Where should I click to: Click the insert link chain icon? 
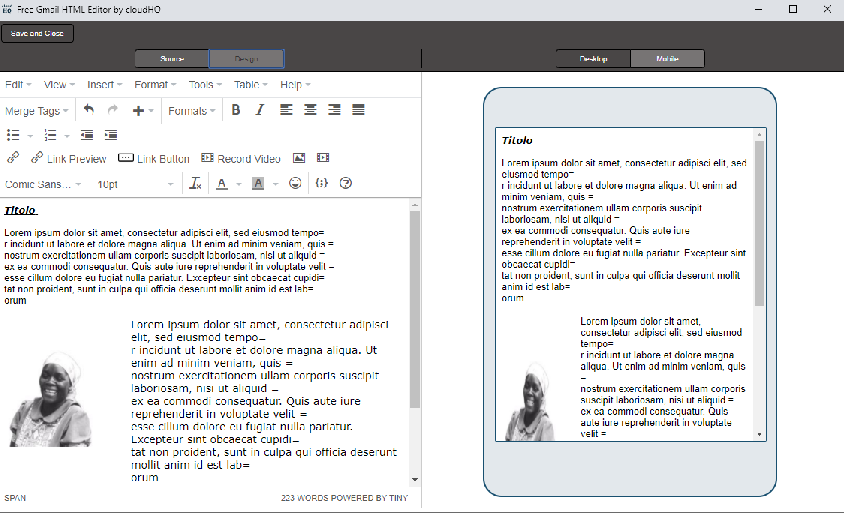[x=13, y=158]
